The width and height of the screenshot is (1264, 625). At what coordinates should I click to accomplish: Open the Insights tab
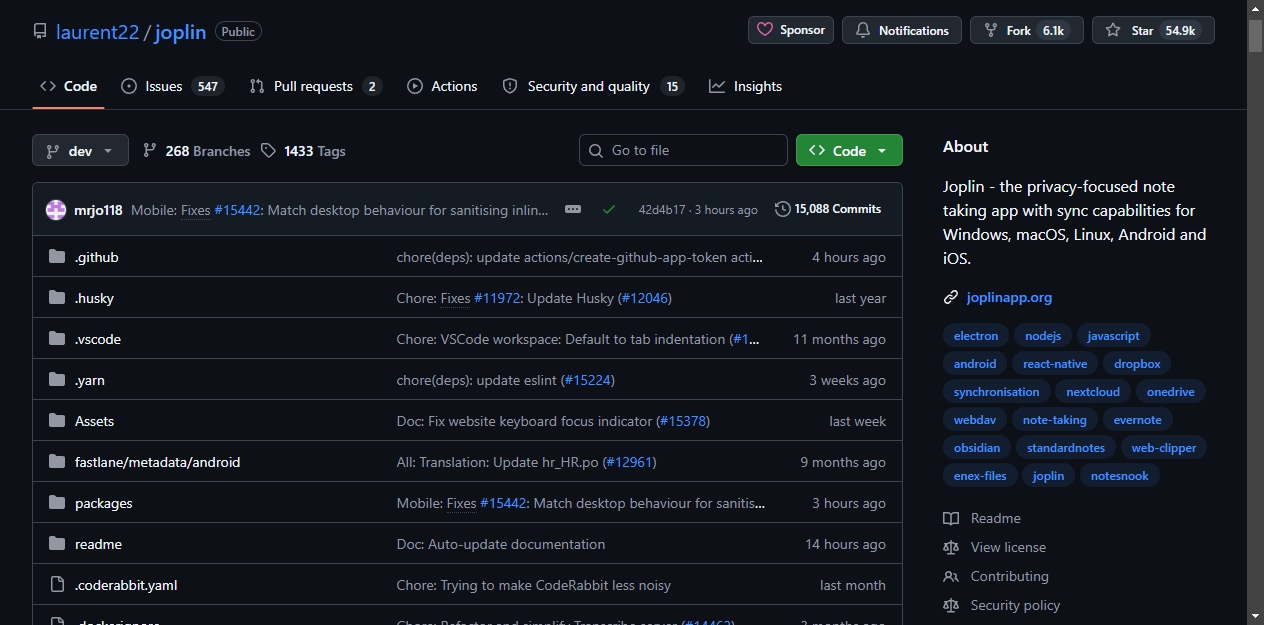click(745, 86)
